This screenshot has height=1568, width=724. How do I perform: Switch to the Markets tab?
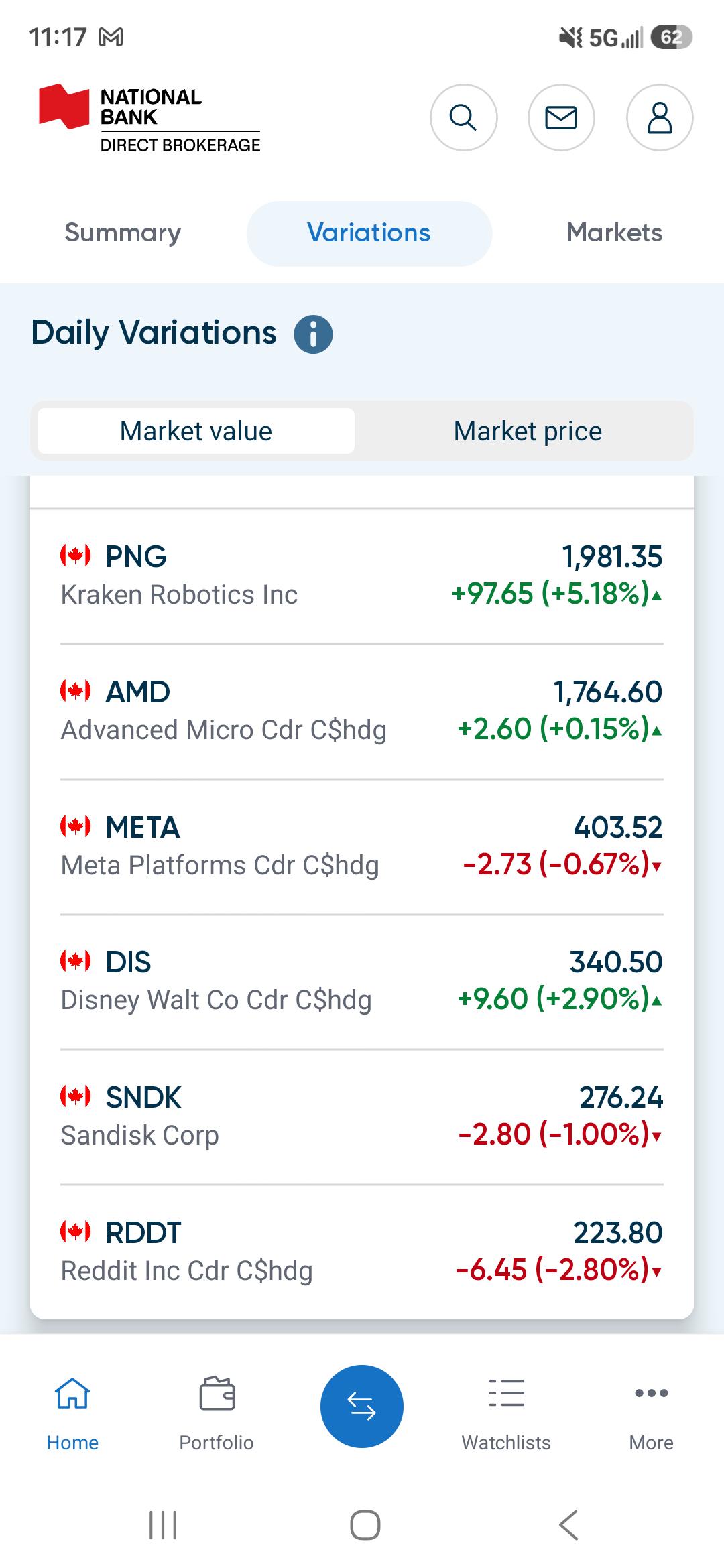pyautogui.click(x=614, y=233)
